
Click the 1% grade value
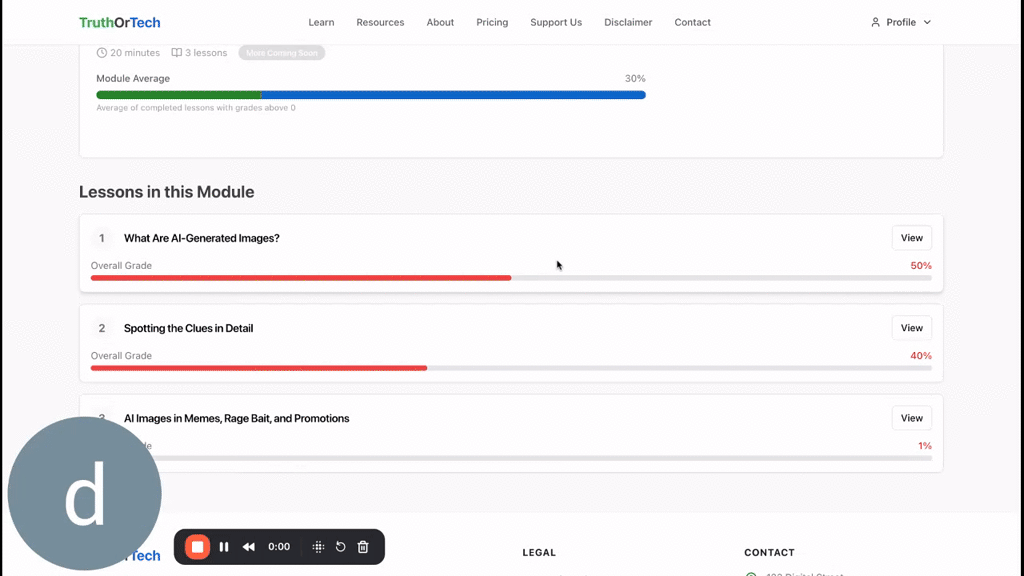tap(925, 446)
